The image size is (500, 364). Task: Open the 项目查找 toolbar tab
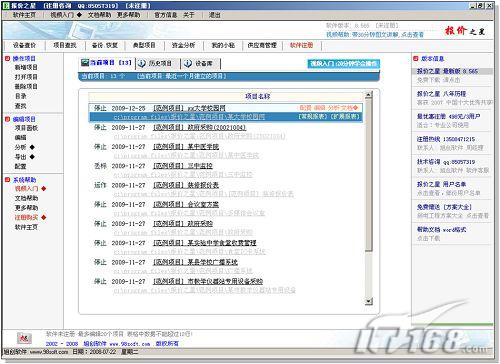click(x=65, y=45)
